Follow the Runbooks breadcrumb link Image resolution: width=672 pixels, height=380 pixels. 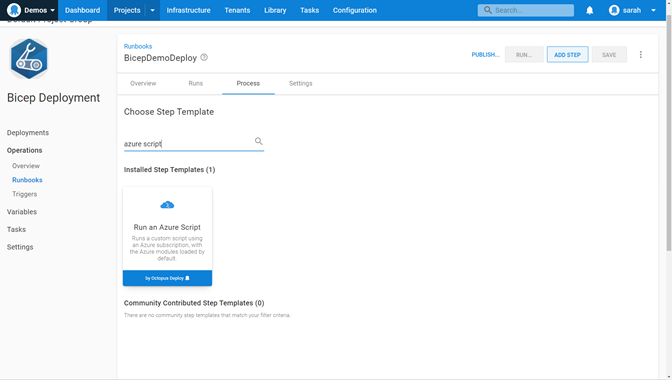(138, 46)
